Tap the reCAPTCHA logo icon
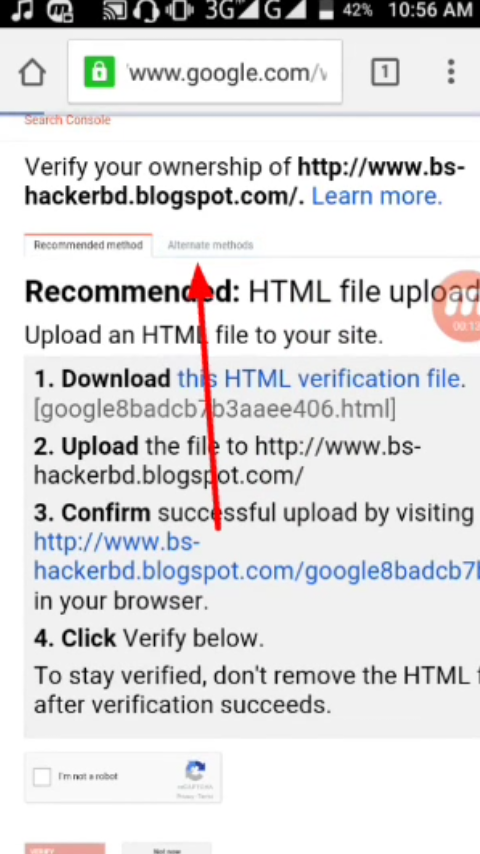The image size is (480, 854). pyautogui.click(x=195, y=771)
